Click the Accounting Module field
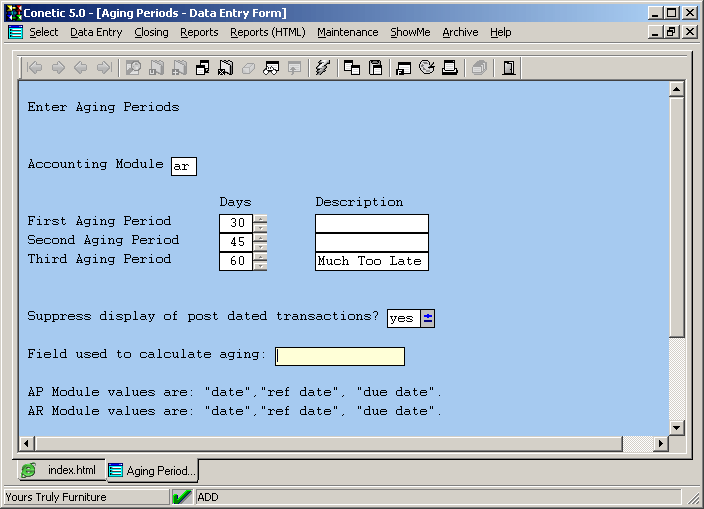704x509 pixels. point(184,166)
